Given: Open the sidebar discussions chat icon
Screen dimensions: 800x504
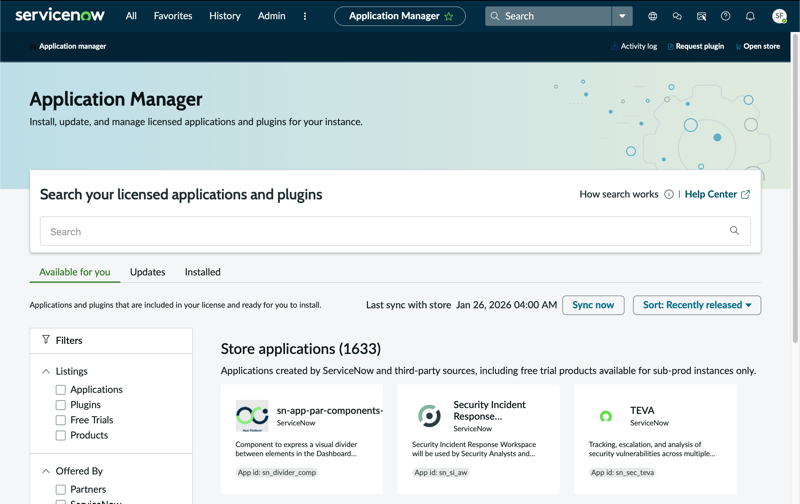Looking at the screenshot, I should (677, 16).
